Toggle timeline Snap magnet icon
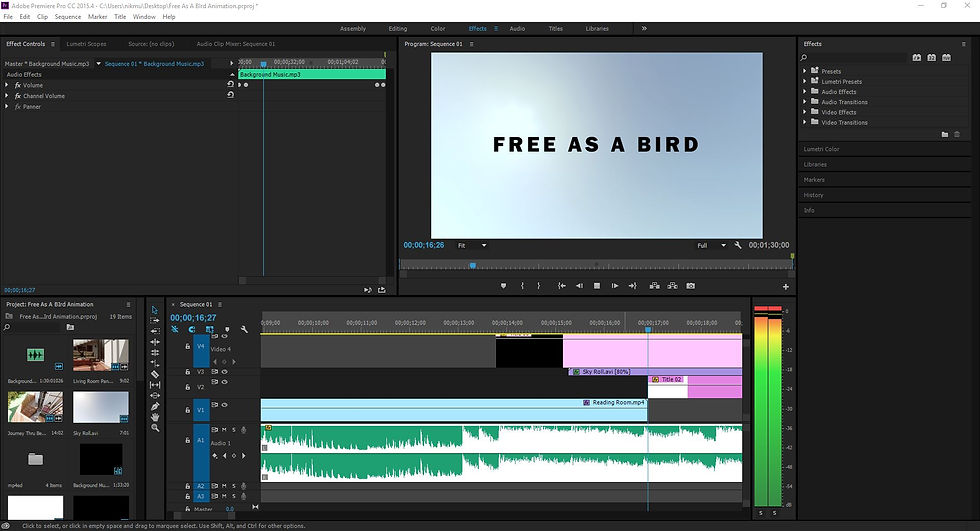The width and height of the screenshot is (980, 531). tap(192, 329)
